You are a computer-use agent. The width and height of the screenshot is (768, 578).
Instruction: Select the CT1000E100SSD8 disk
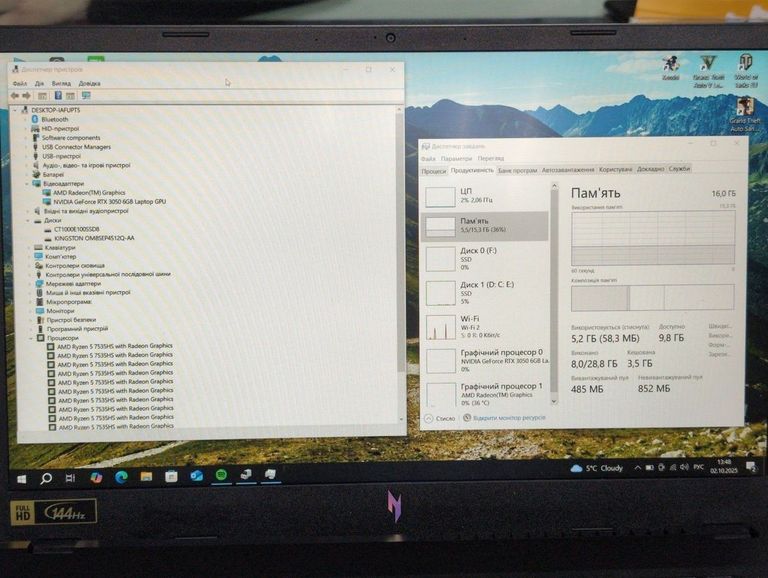click(x=76, y=229)
